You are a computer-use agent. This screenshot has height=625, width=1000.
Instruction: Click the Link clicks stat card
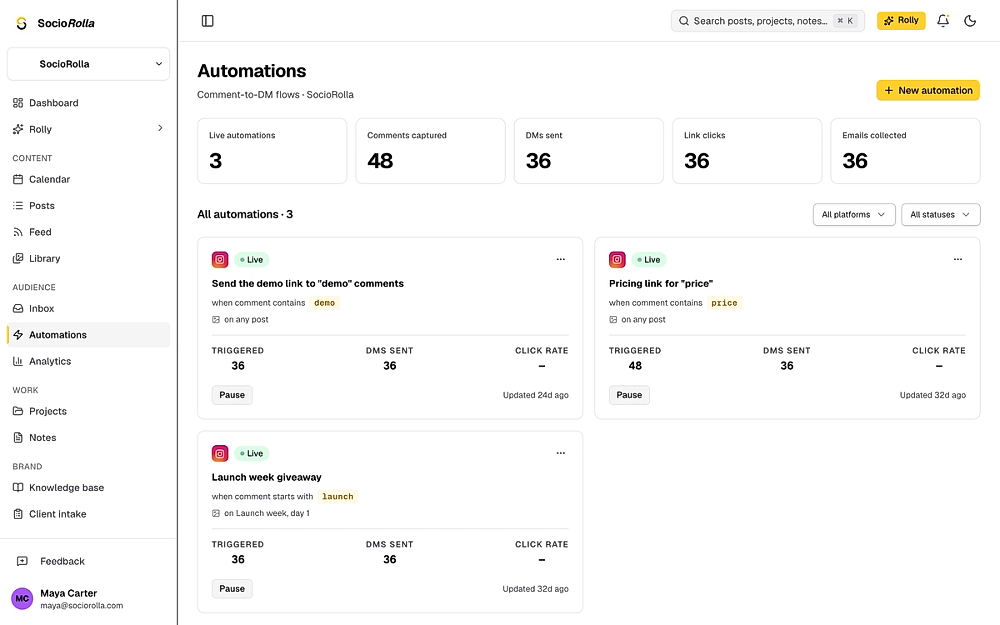point(747,151)
